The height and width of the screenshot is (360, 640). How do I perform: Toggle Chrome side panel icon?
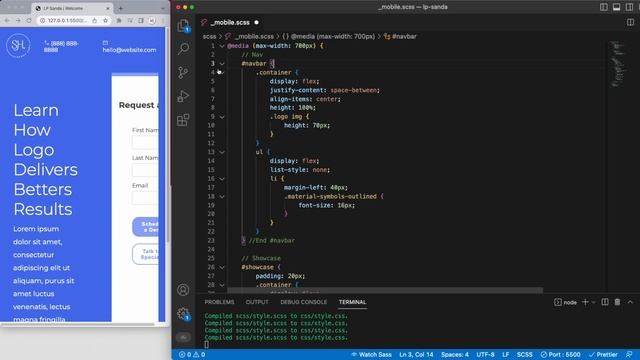141,20
